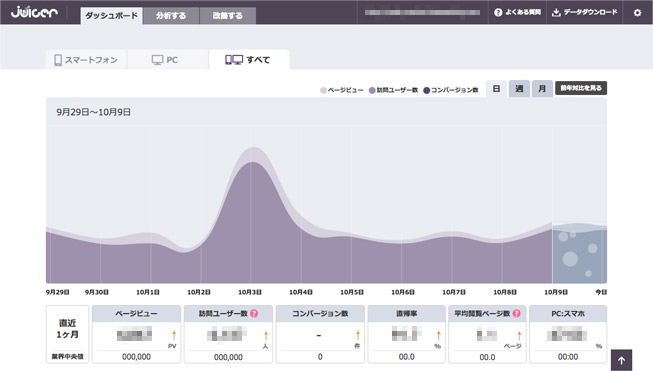Toggle the コンバージョン数 legend swatch
The height and width of the screenshot is (371, 653).
point(426,90)
